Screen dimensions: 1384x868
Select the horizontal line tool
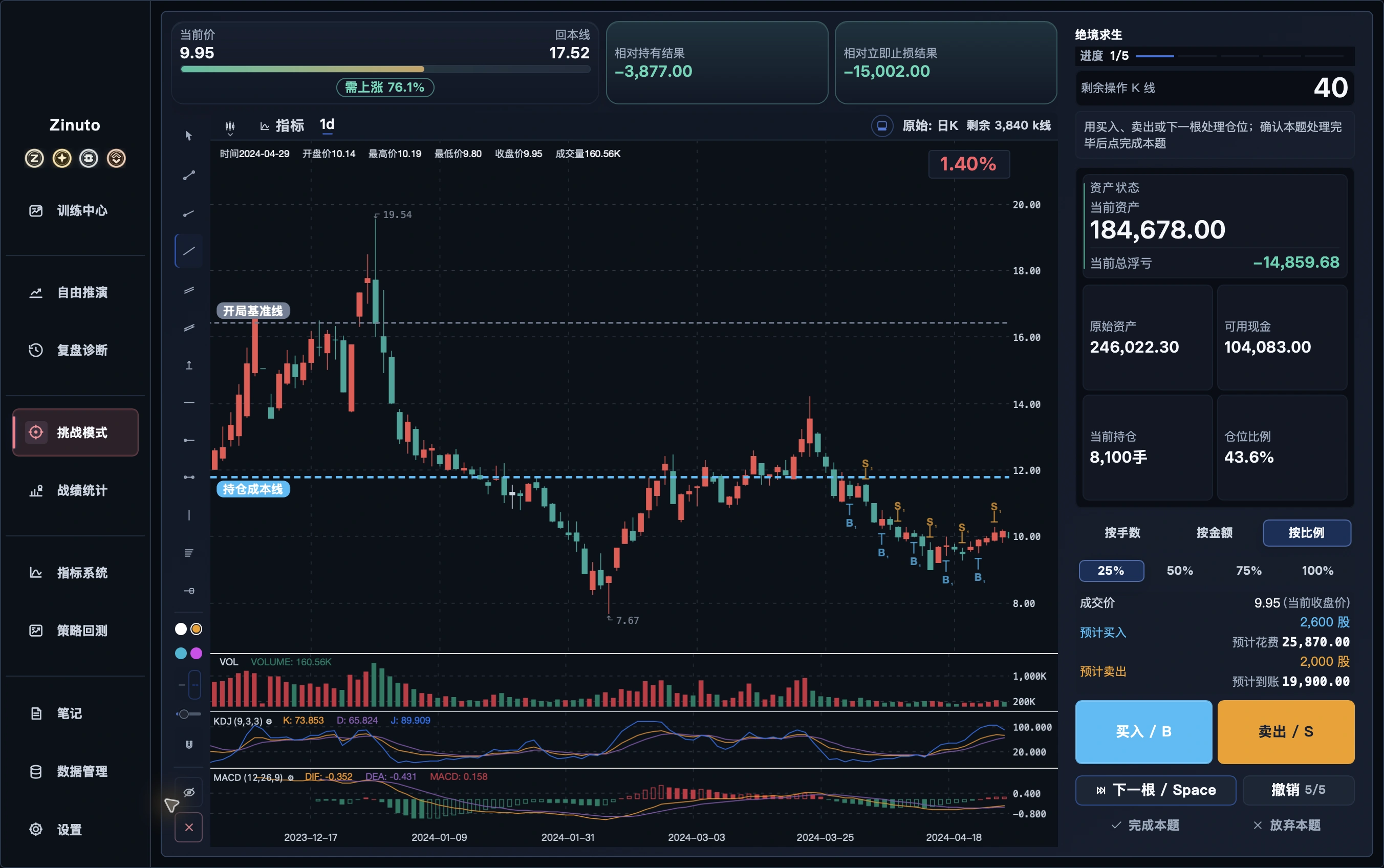[x=188, y=402]
